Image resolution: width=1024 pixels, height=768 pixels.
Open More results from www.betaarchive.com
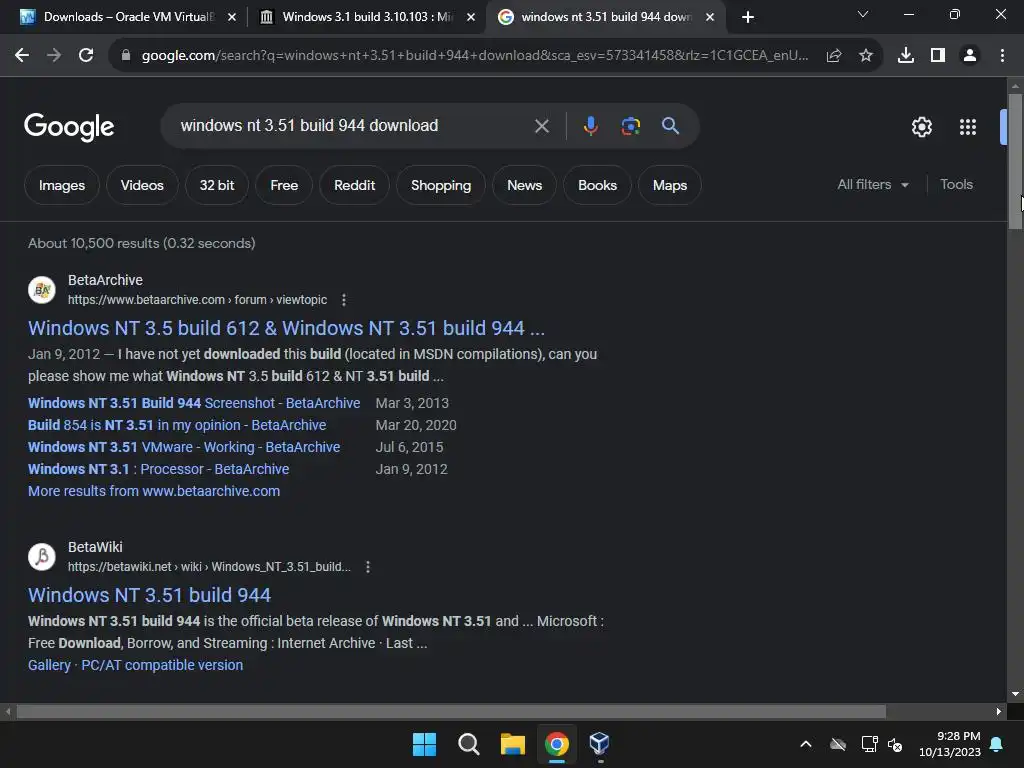point(154,491)
